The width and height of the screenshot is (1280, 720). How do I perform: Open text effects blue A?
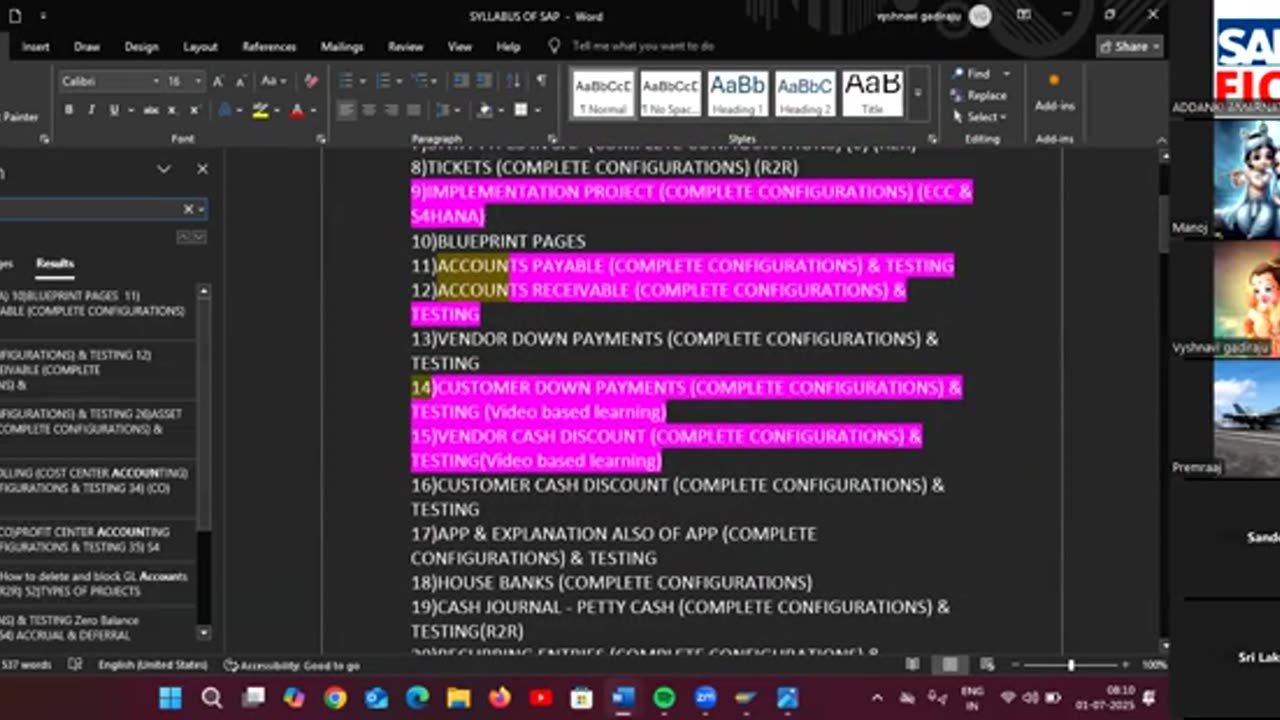[x=225, y=110]
